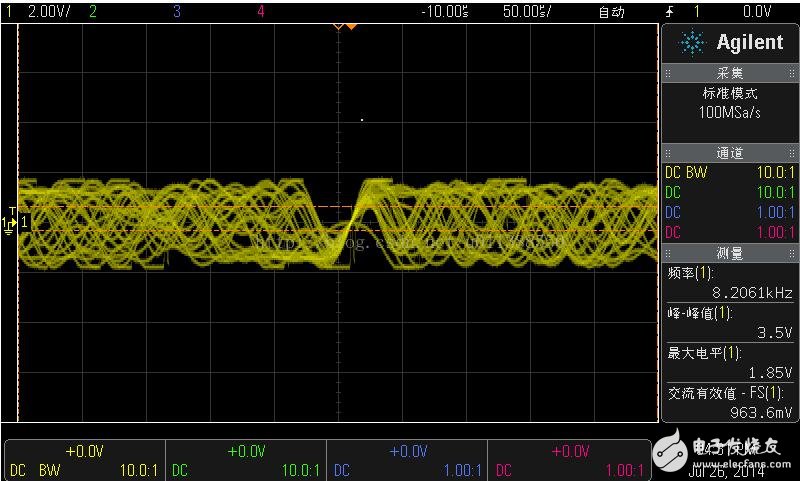
Task: Toggle channel 2 in the top bar
Action: pos(93,12)
